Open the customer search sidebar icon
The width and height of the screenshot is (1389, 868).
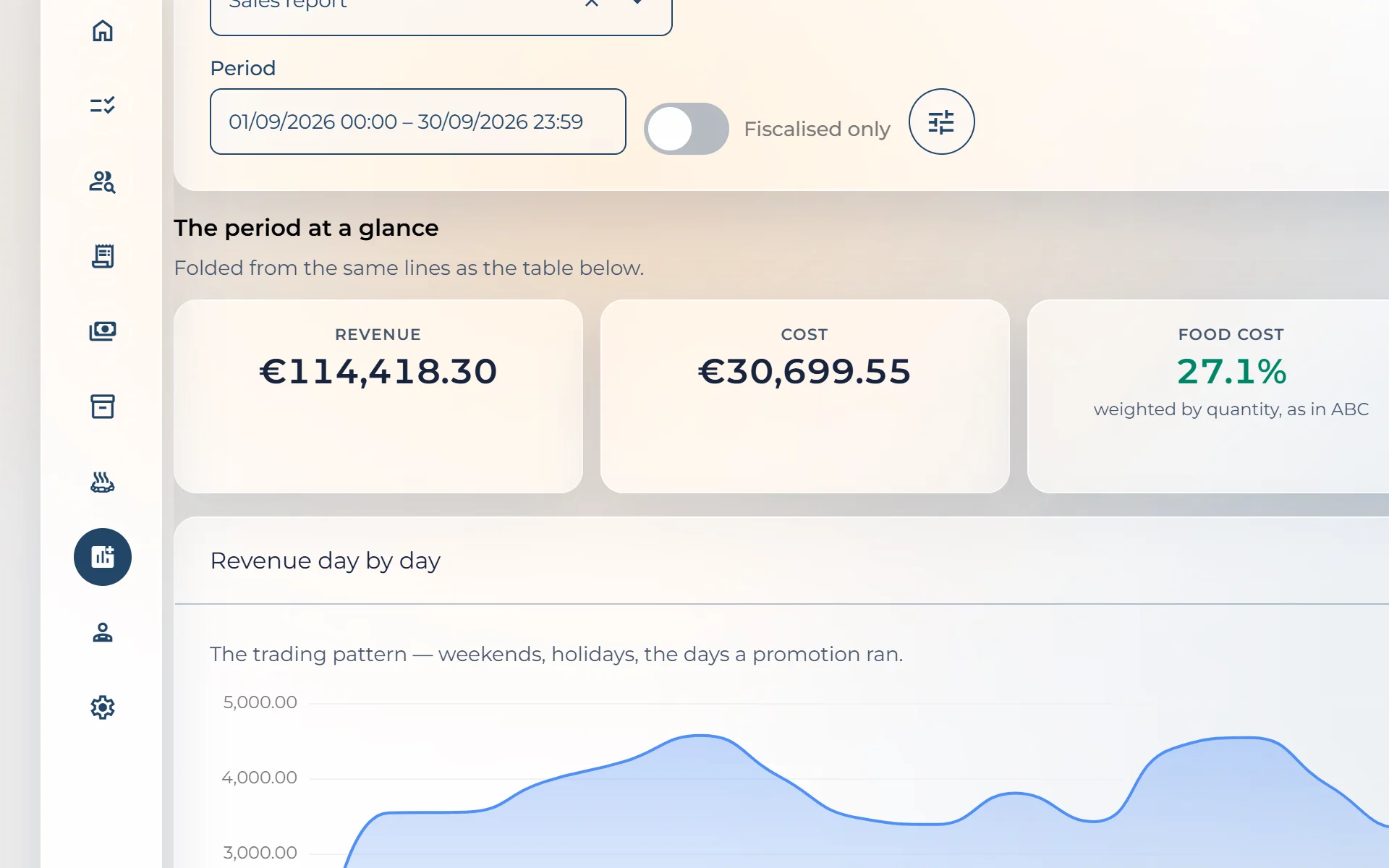(x=103, y=181)
